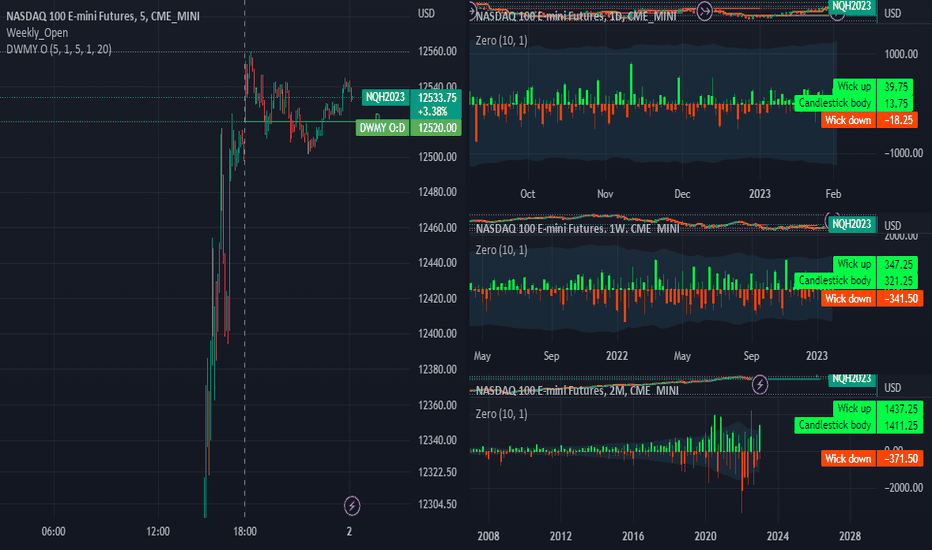Screen dimensions: 932x550
Task: Open the 1D NASDAQ 100 E-mini Futures title
Action: tap(576, 16)
